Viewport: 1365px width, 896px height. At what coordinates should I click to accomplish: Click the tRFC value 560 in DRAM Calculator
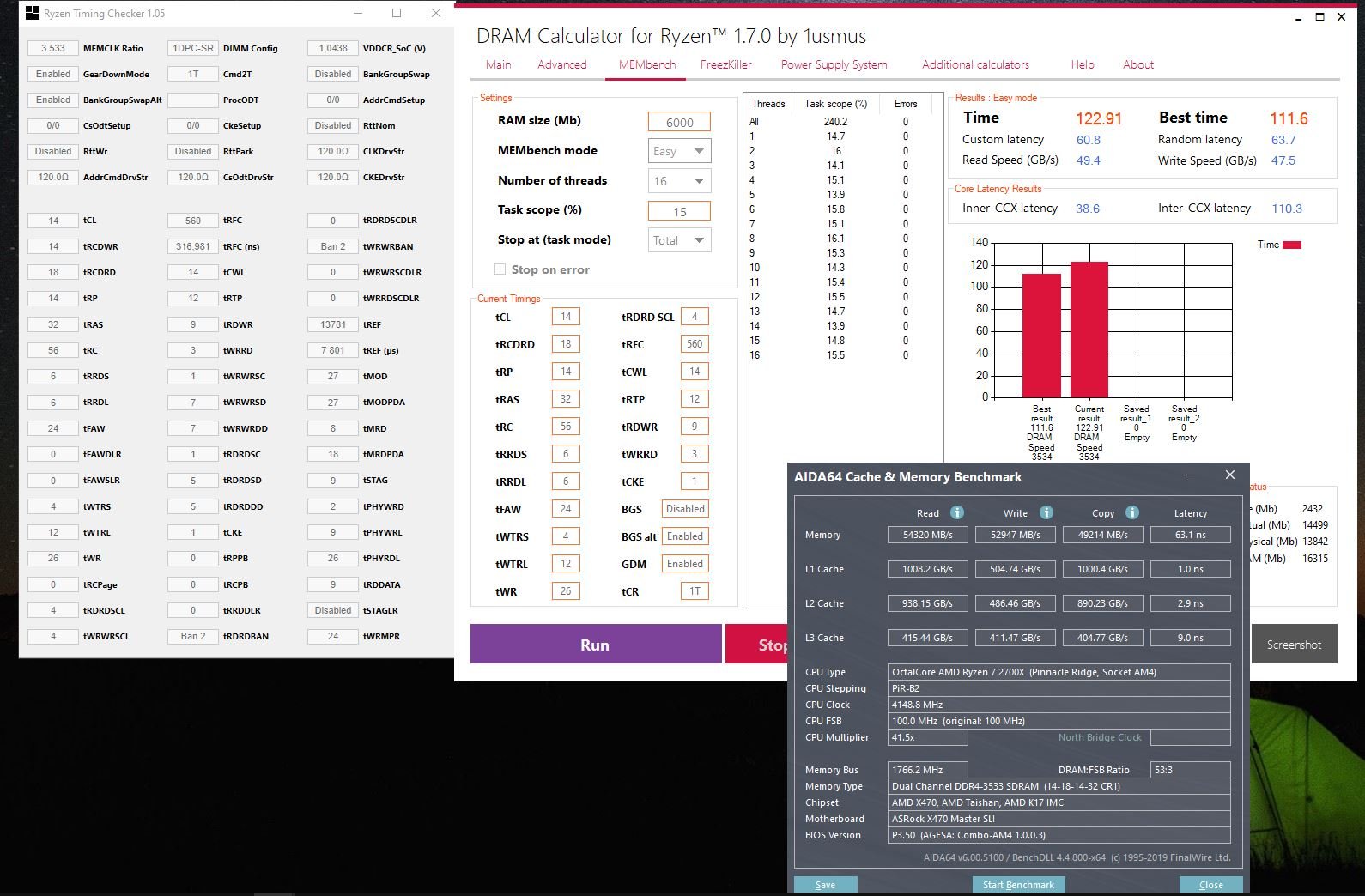[x=695, y=344]
